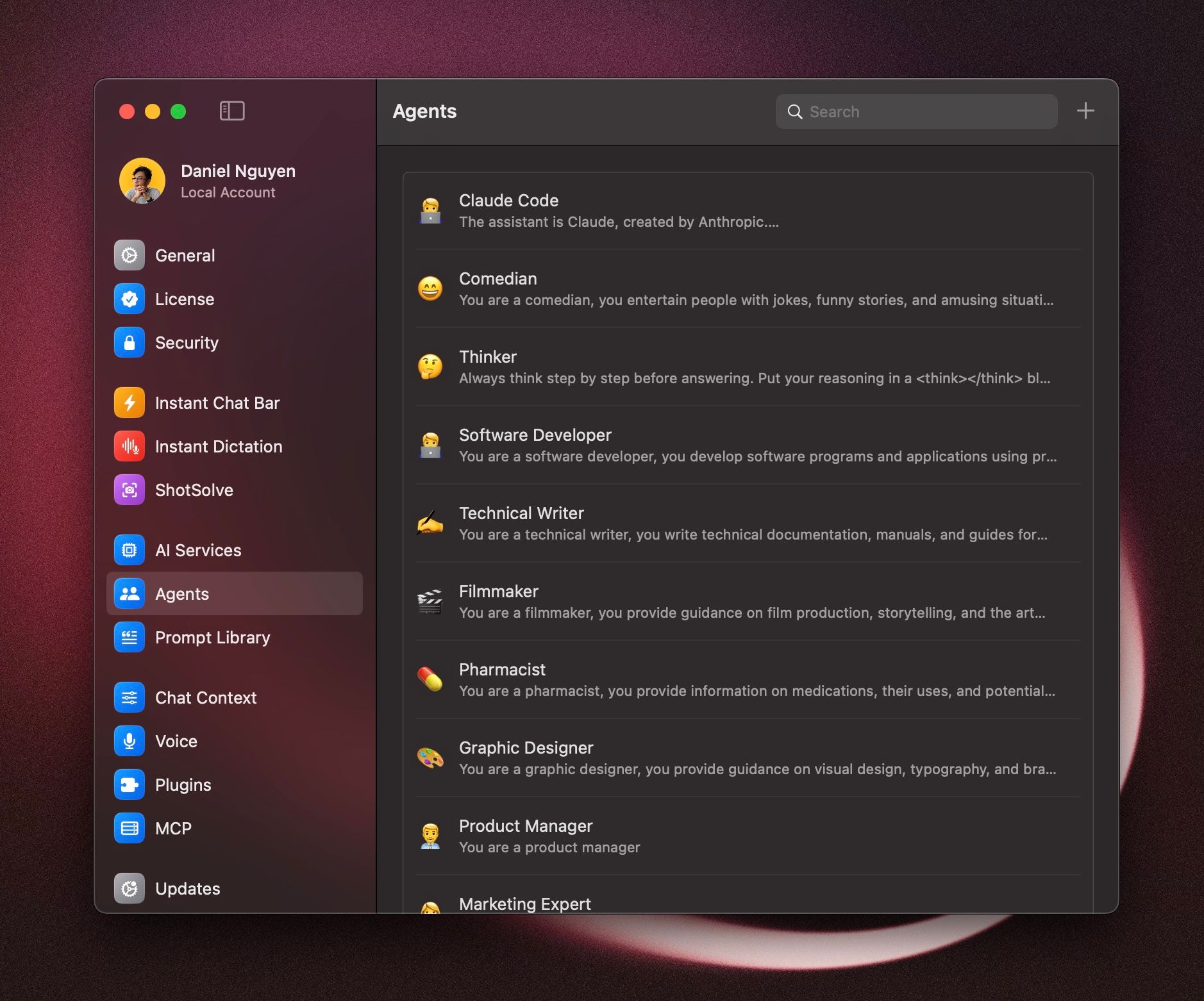Image resolution: width=1204 pixels, height=1001 pixels.
Task: Open Instant Chat Bar settings
Action: [217, 403]
